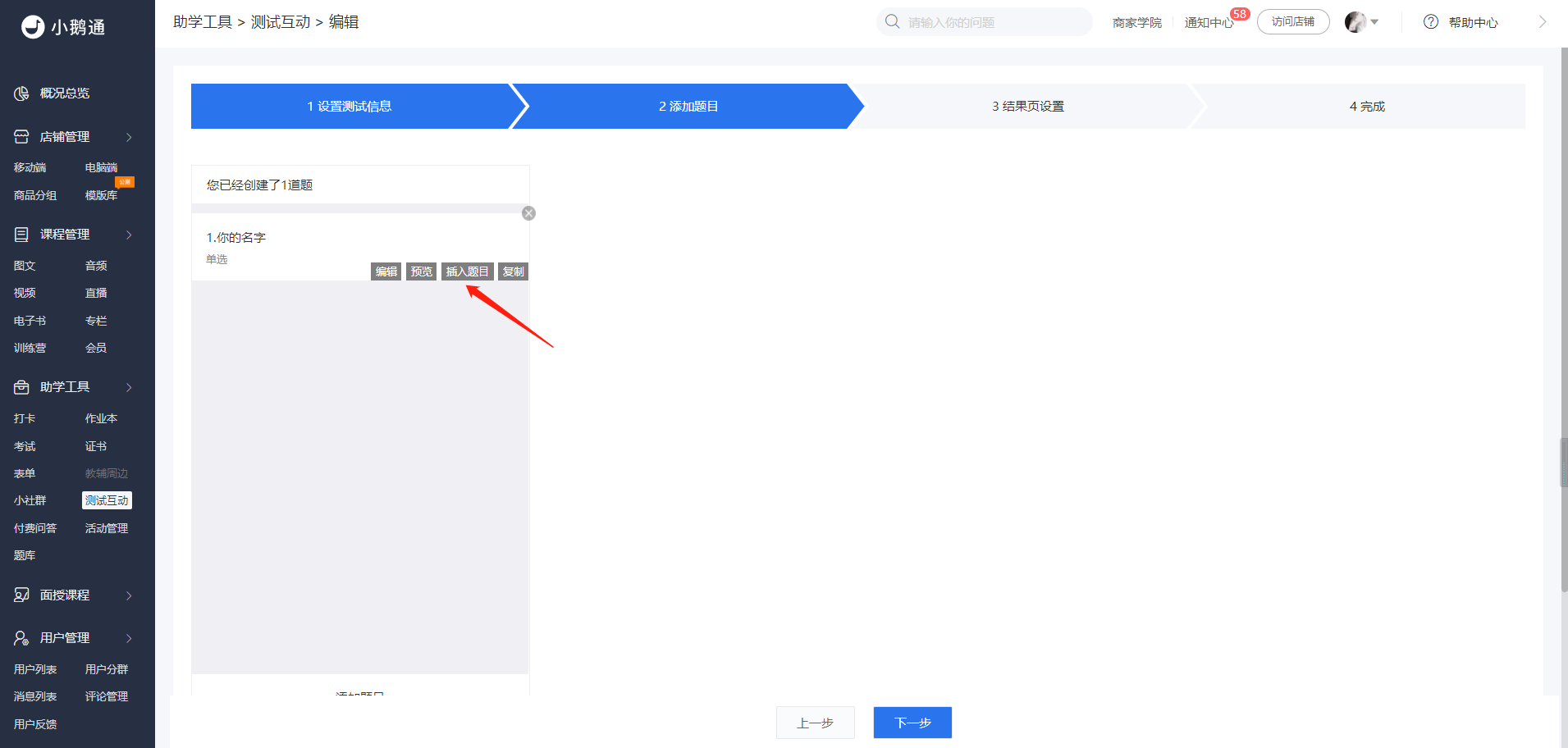The height and width of the screenshot is (748, 1568).
Task: Click the 小鹅通 logo icon
Action: coord(33,27)
